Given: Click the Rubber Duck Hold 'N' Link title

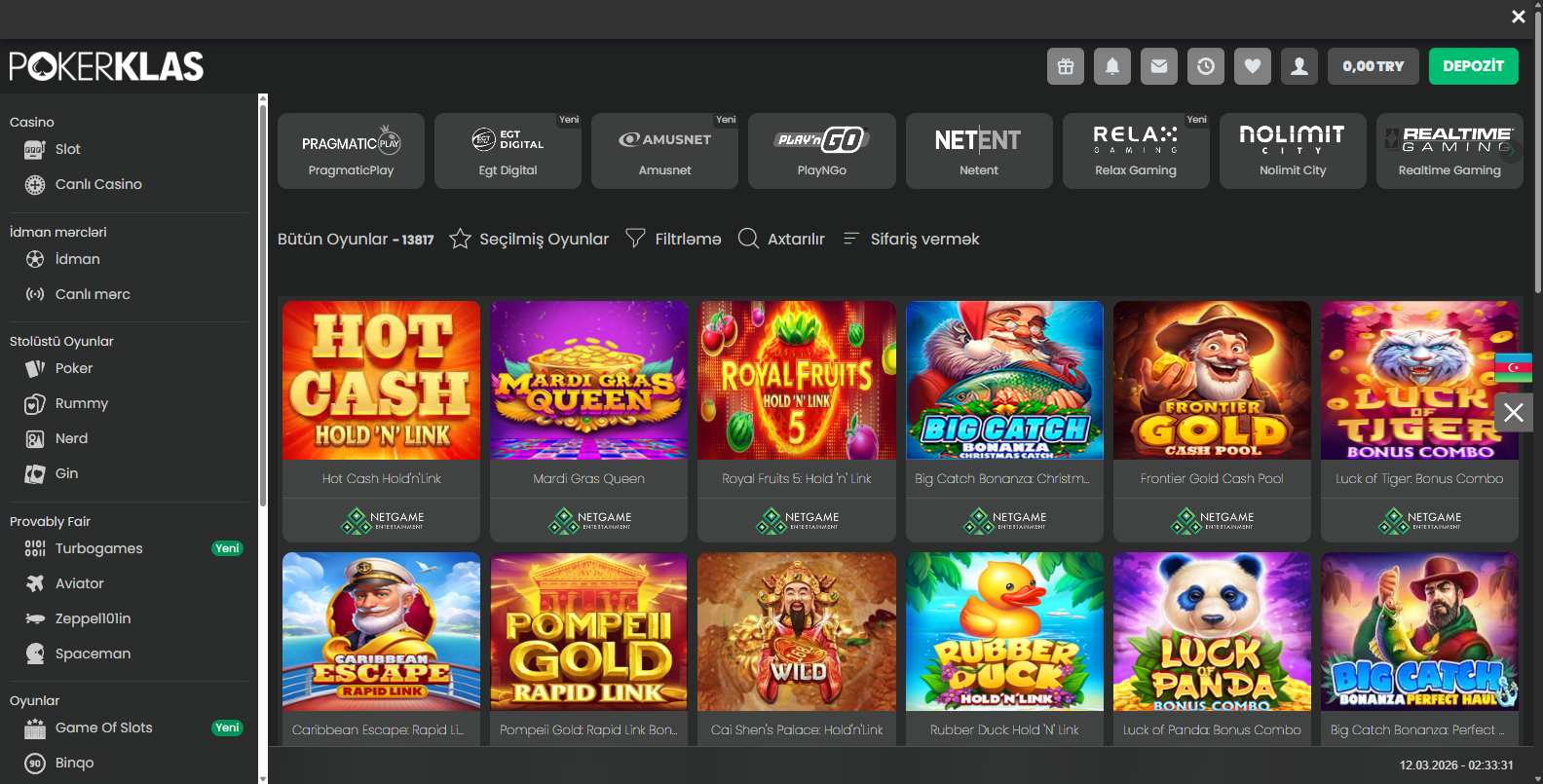Looking at the screenshot, I should click(1004, 729).
